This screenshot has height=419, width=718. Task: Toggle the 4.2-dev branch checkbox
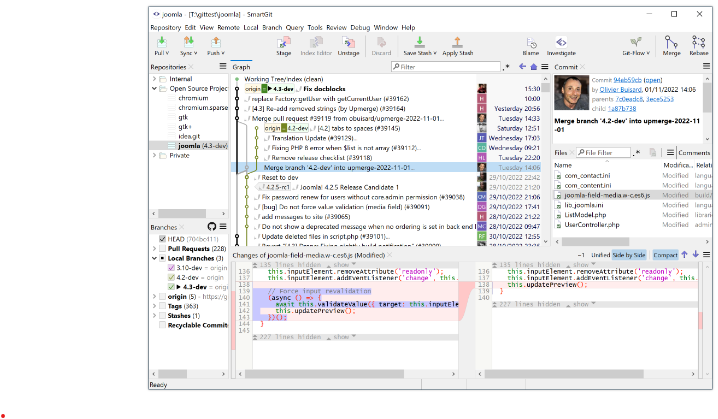click(x=171, y=278)
